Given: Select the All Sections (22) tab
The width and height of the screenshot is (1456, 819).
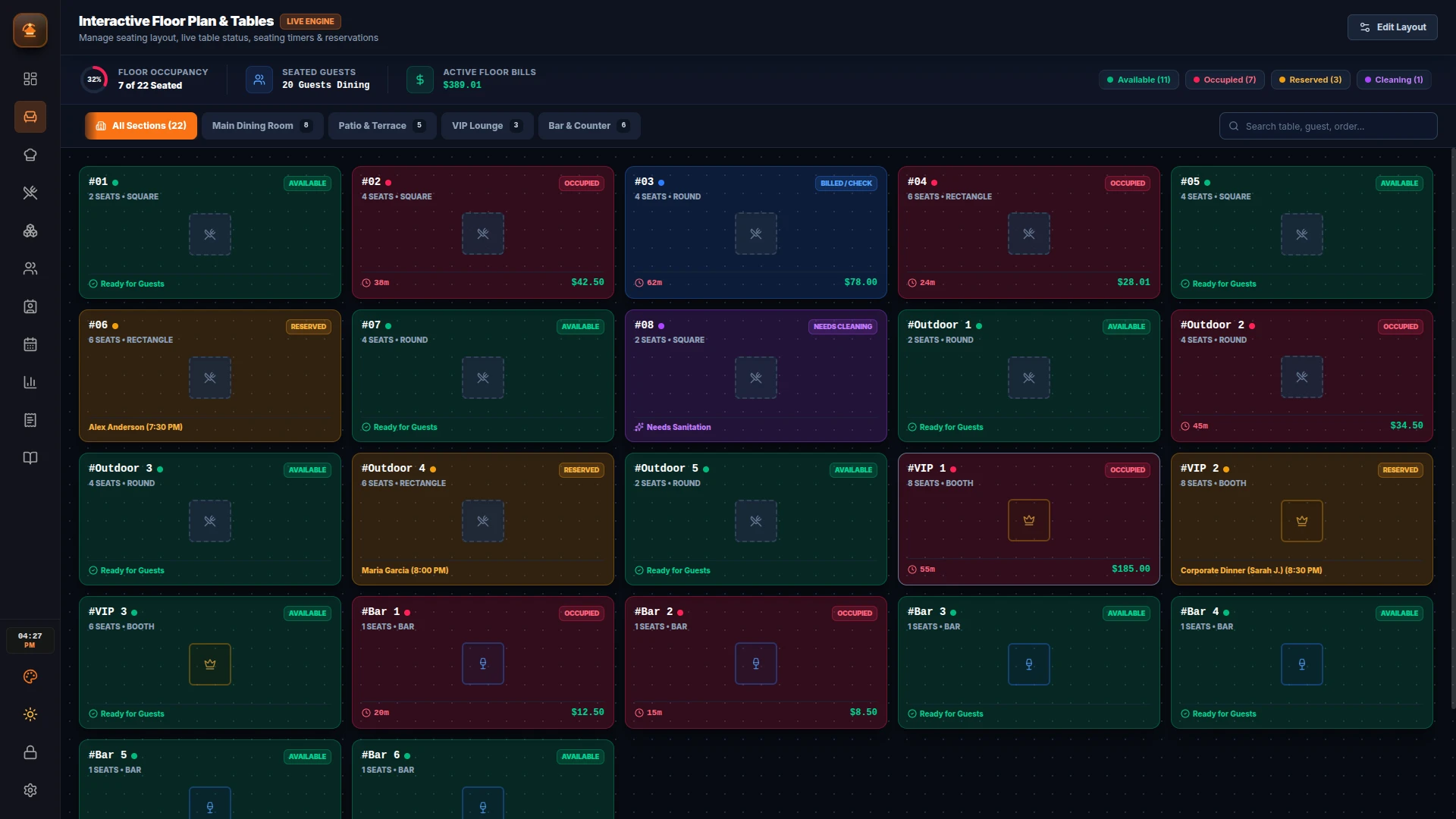Looking at the screenshot, I should click(141, 126).
